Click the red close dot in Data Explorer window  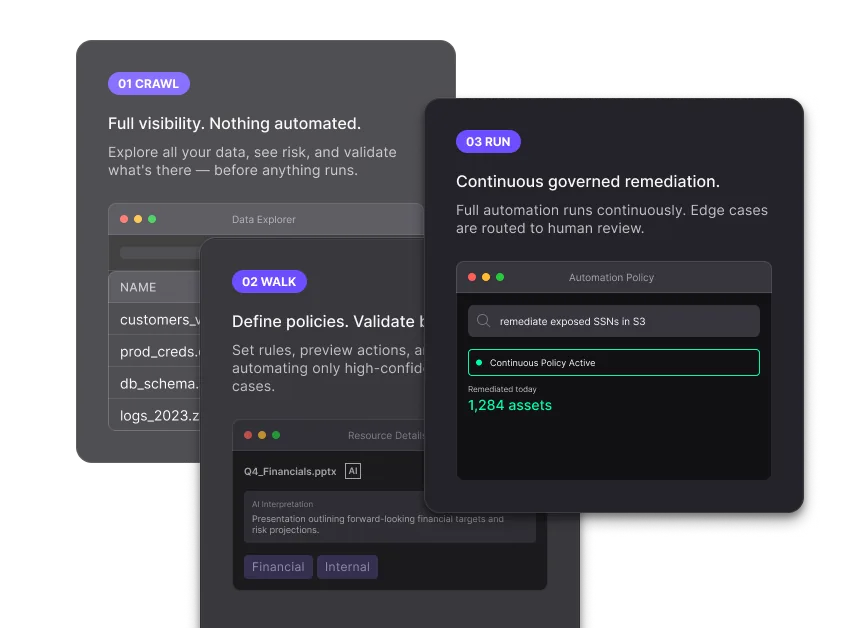coord(124,219)
